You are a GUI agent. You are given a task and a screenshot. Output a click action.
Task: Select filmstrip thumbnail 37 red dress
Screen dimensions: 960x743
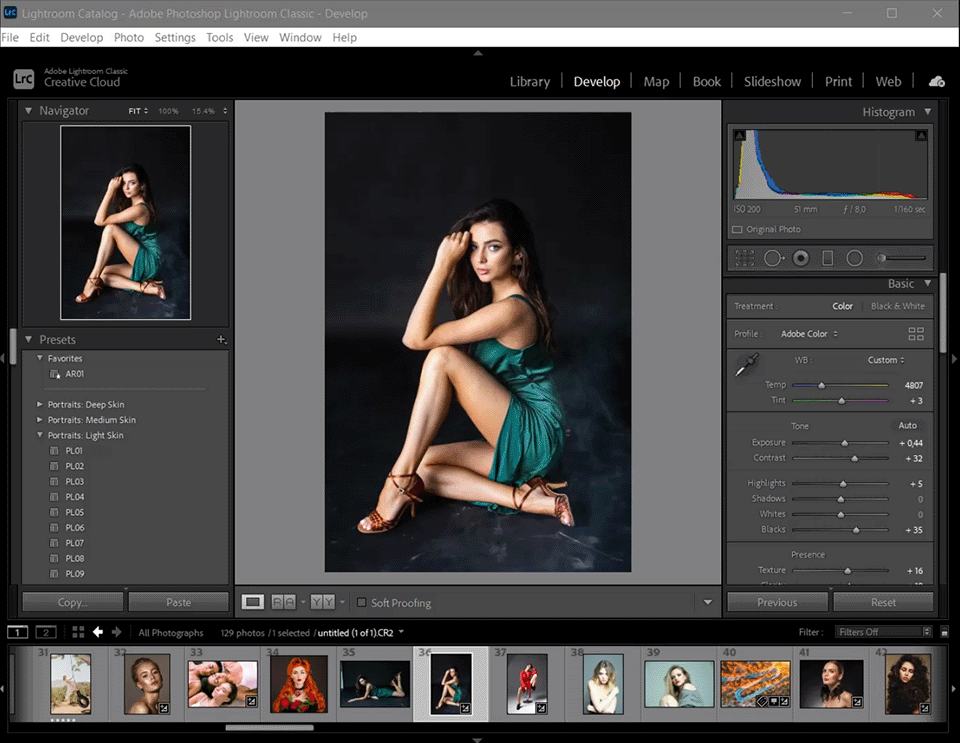pyautogui.click(x=527, y=684)
